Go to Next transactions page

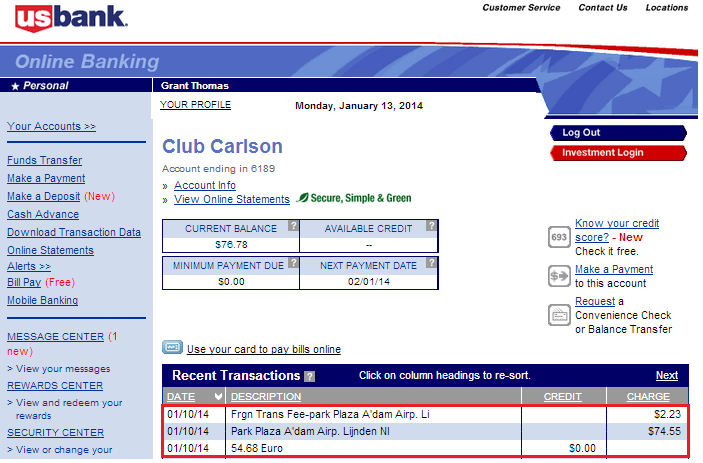click(667, 376)
